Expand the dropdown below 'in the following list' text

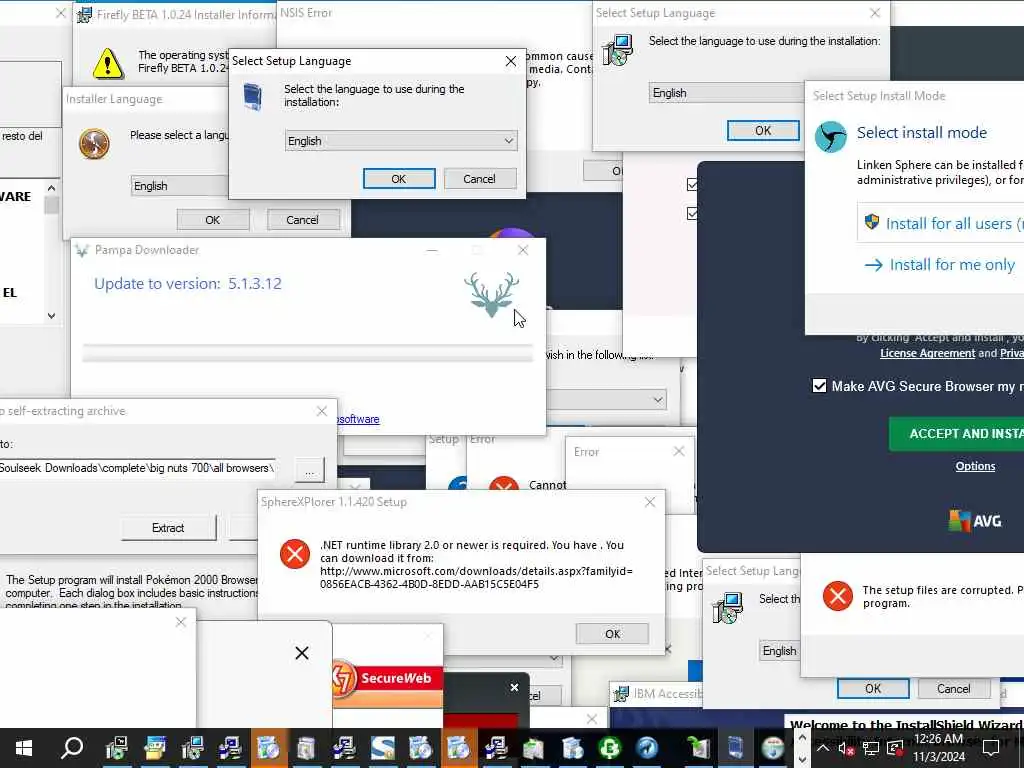click(606, 400)
